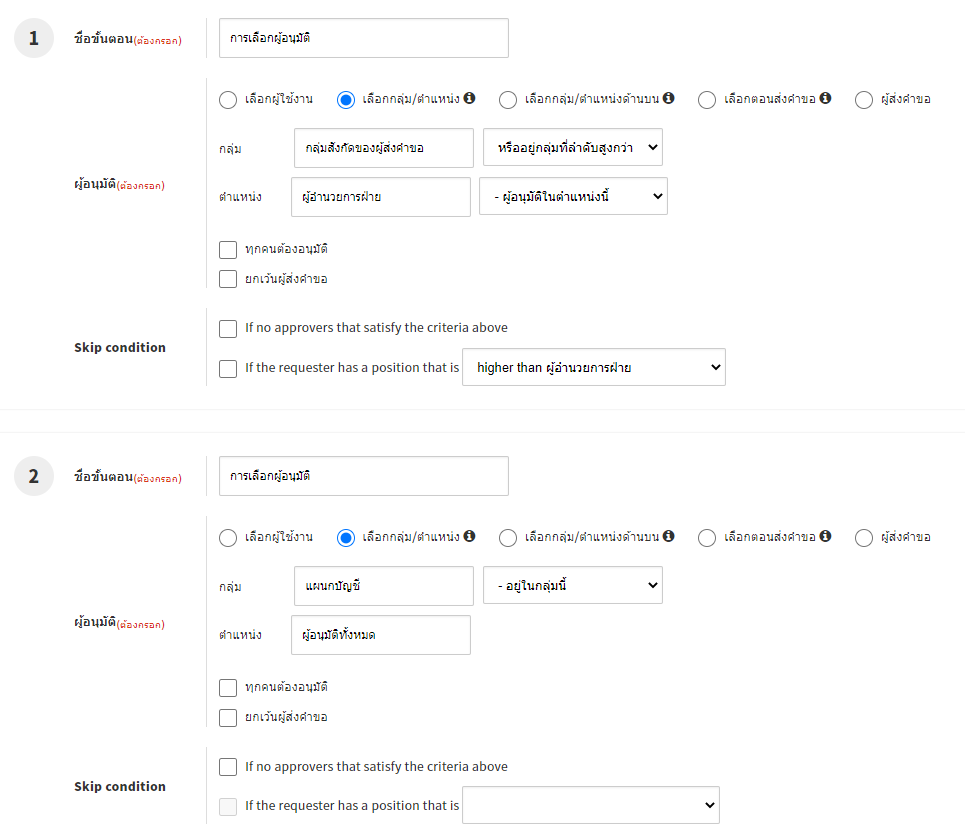The width and height of the screenshot is (965, 833).
Task: Open the หรืออยู่กลุ่มที่ลำดับสูงกว่า dropdown
Action: tap(572, 147)
